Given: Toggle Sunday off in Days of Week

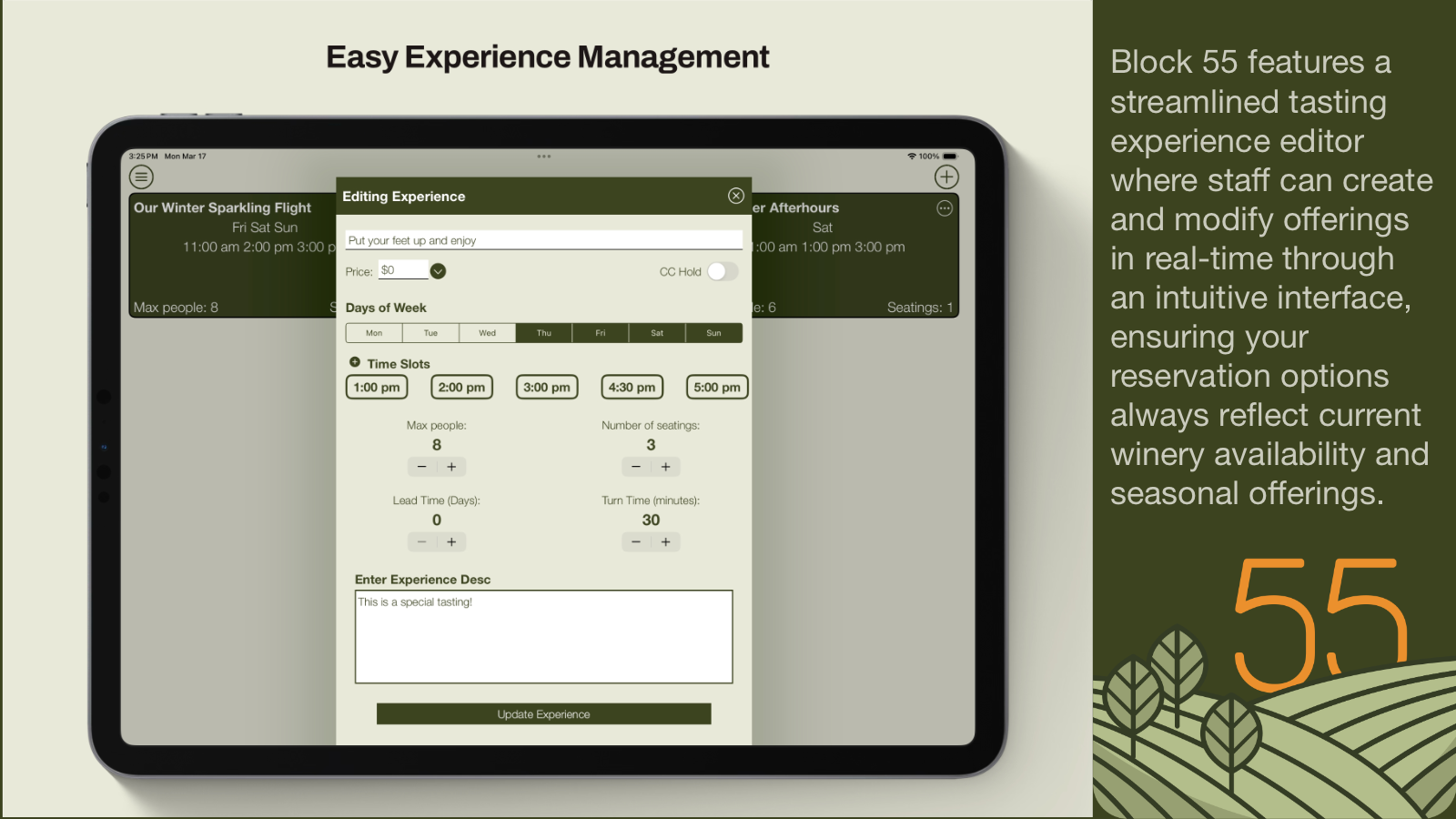Looking at the screenshot, I should pos(713,332).
